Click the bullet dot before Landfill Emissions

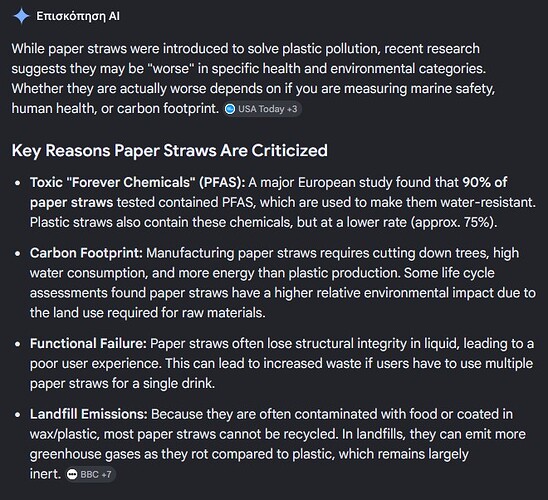17,414
